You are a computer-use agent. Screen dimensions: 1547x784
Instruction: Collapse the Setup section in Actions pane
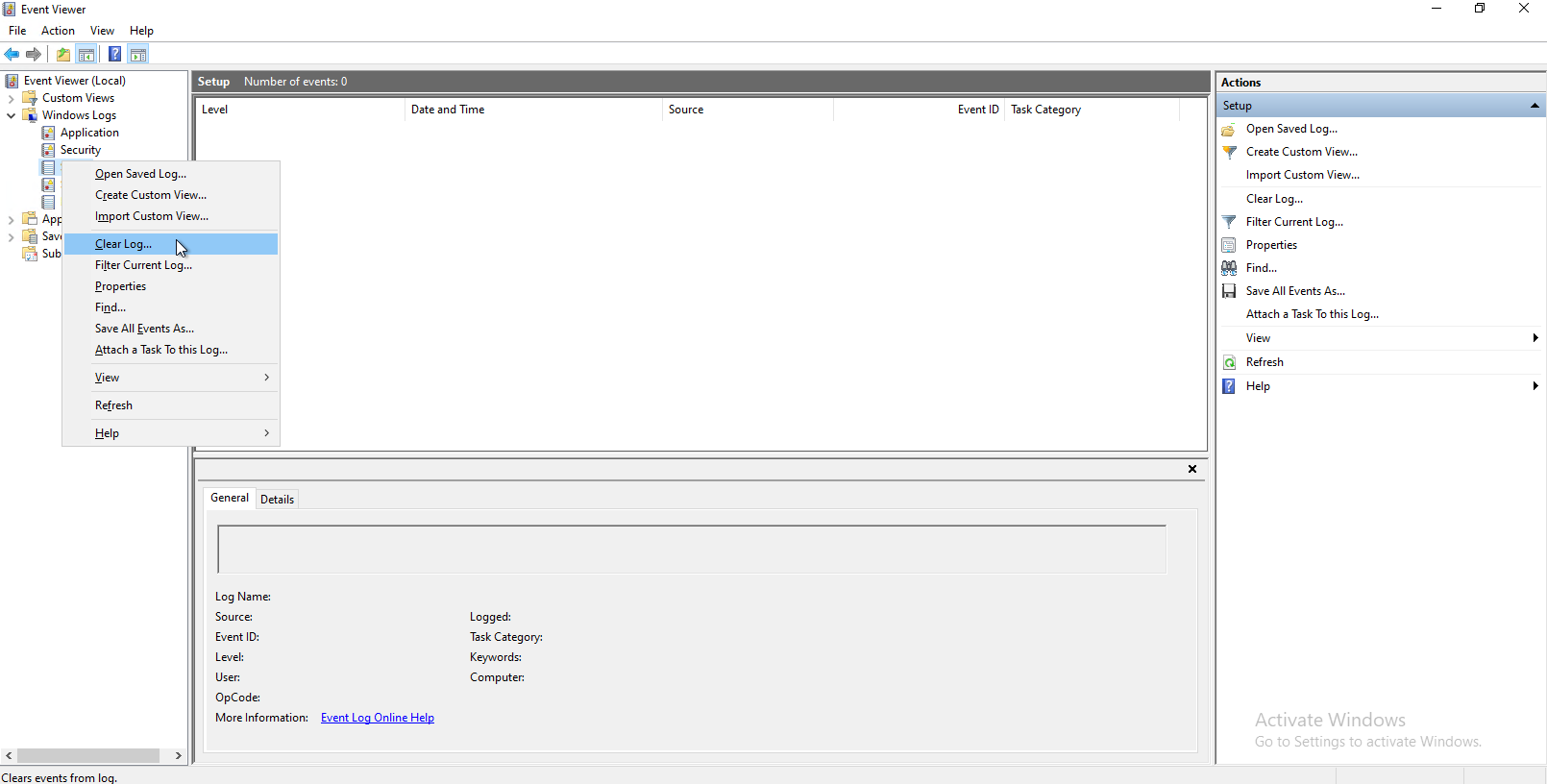1535,106
